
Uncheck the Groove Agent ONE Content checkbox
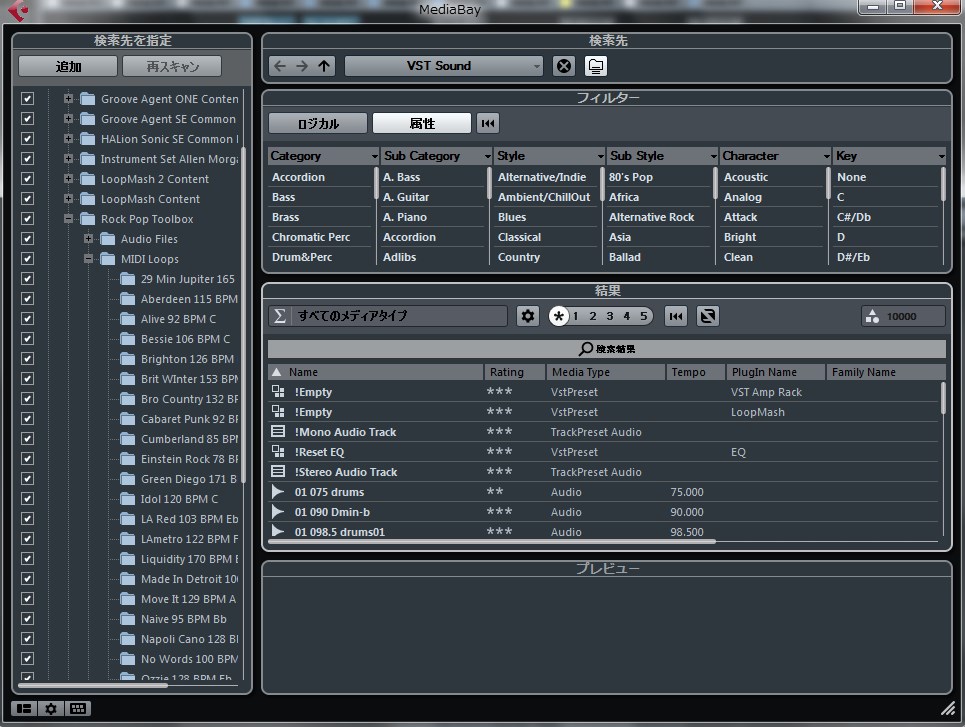27,98
